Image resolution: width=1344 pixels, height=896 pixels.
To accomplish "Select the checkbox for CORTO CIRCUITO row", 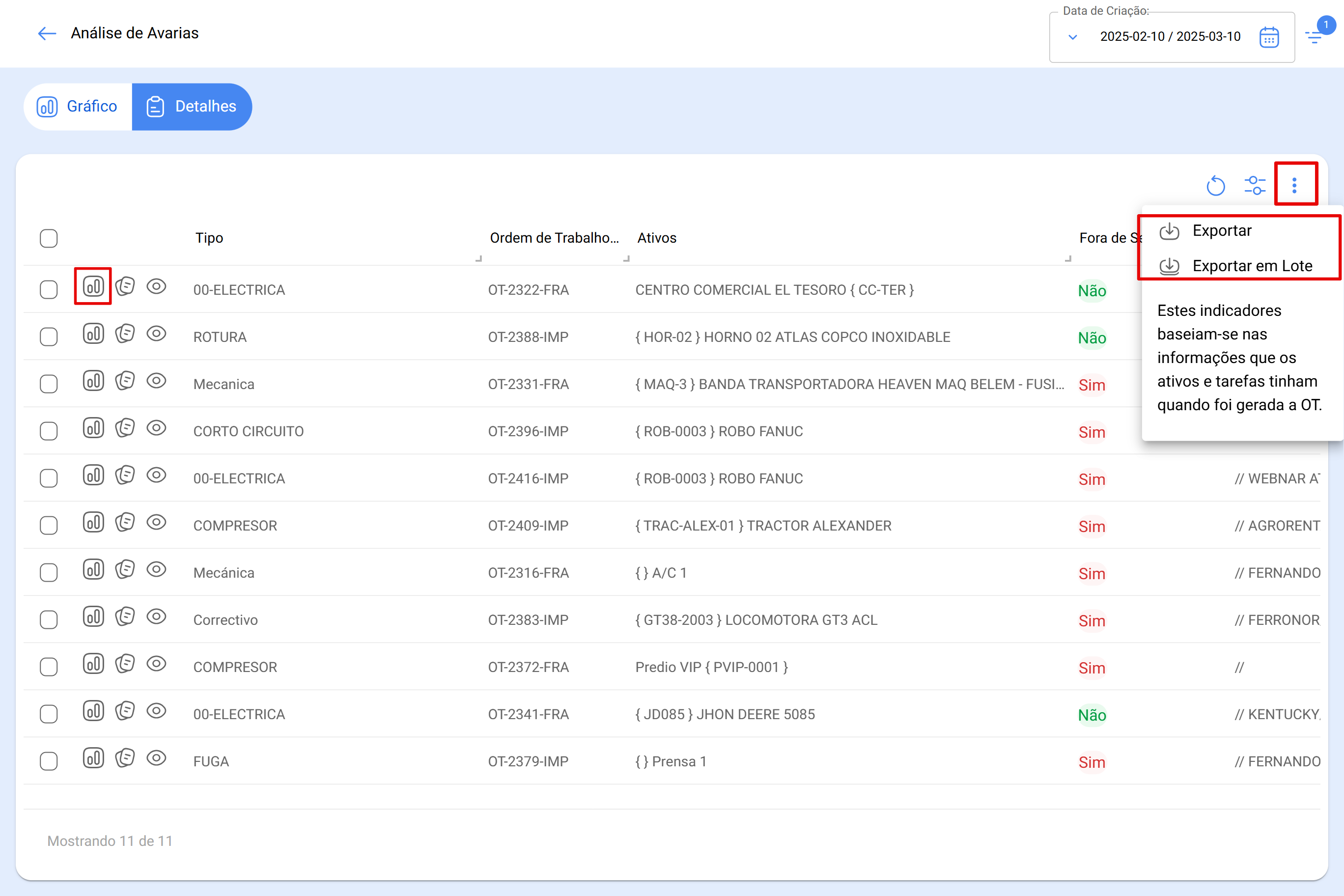I will [x=49, y=431].
